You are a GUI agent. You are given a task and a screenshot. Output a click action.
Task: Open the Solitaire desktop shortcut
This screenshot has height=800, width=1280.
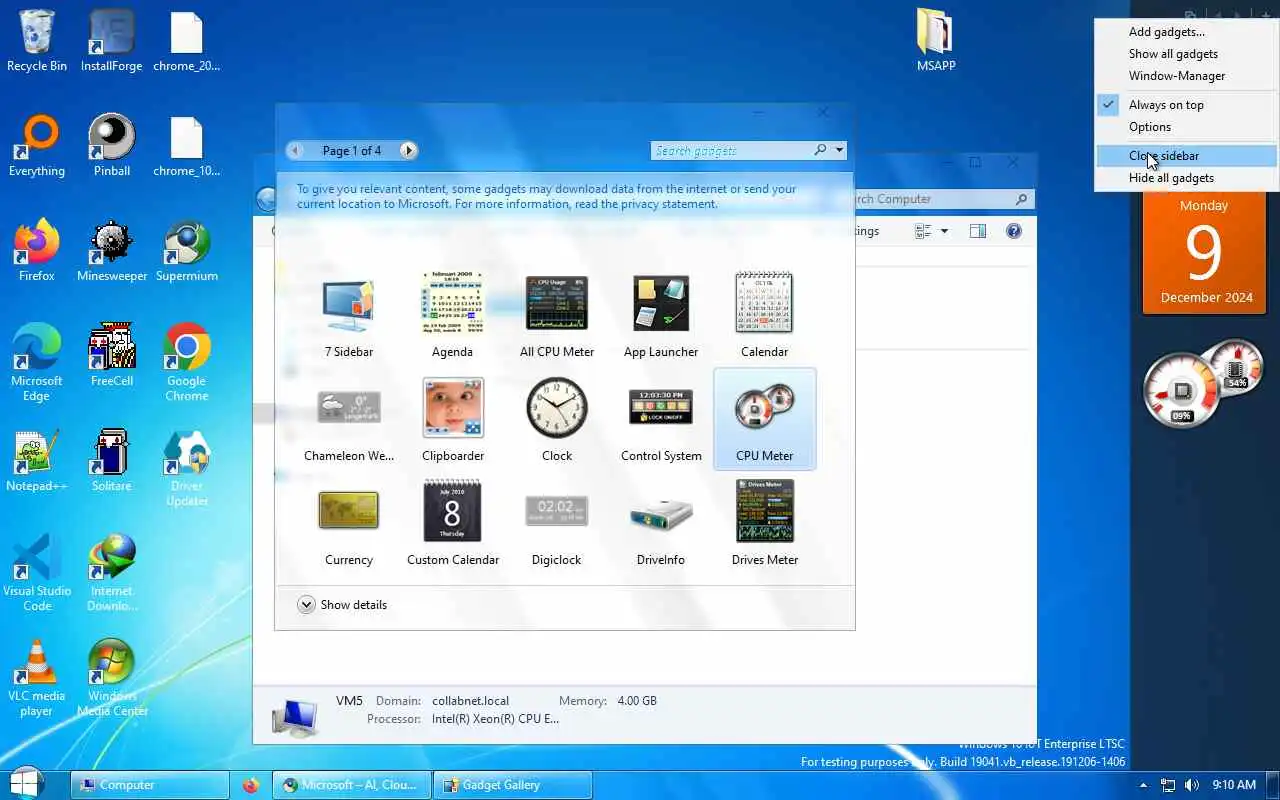point(112,461)
